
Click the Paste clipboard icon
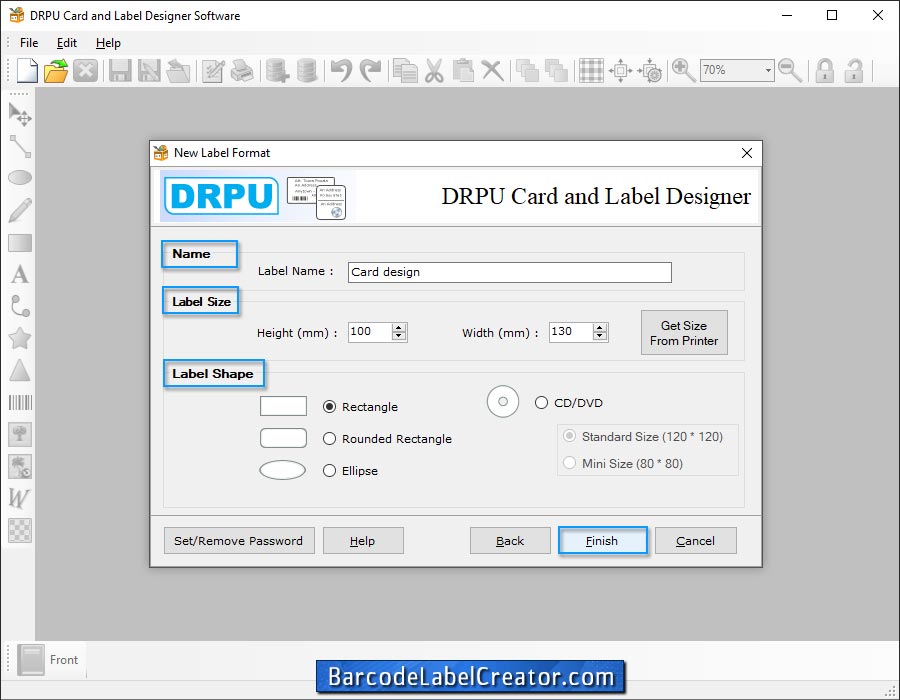(x=463, y=71)
